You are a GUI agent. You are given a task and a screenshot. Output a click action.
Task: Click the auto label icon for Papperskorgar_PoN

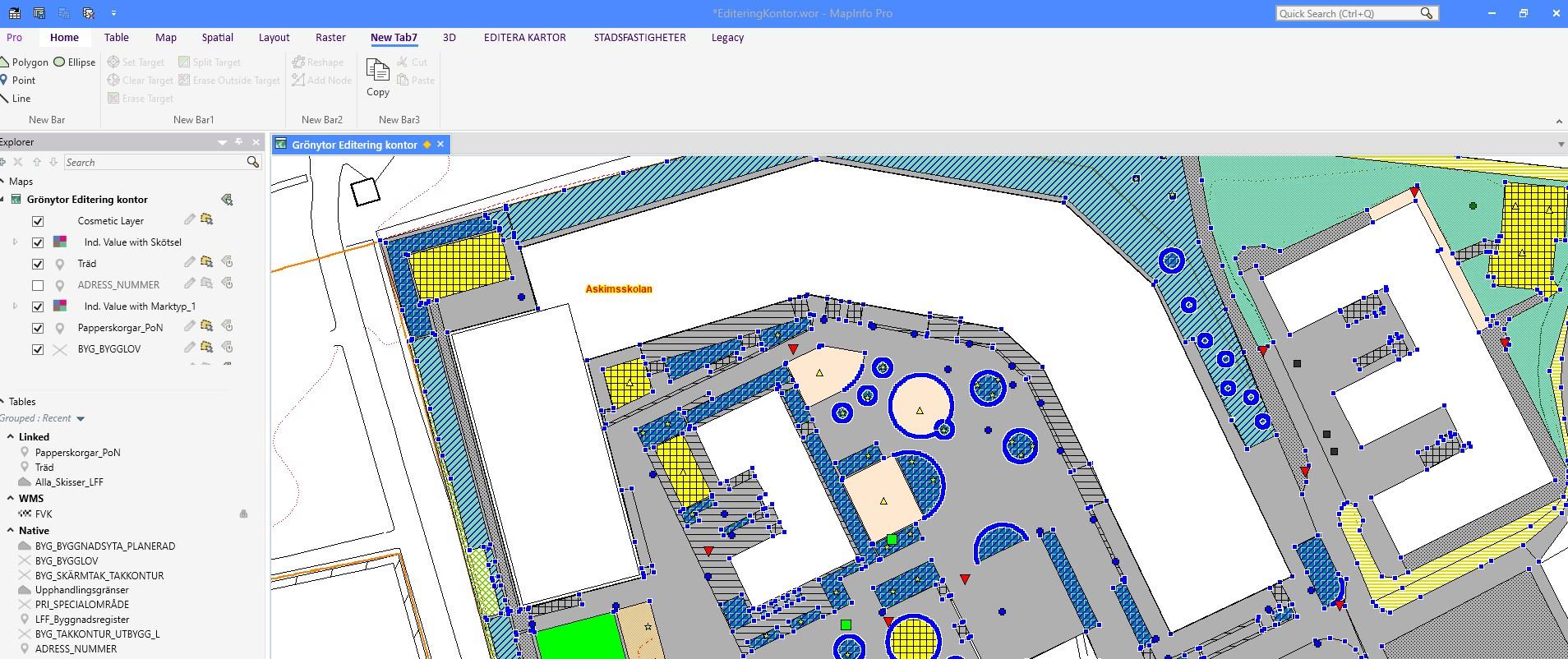tap(228, 326)
